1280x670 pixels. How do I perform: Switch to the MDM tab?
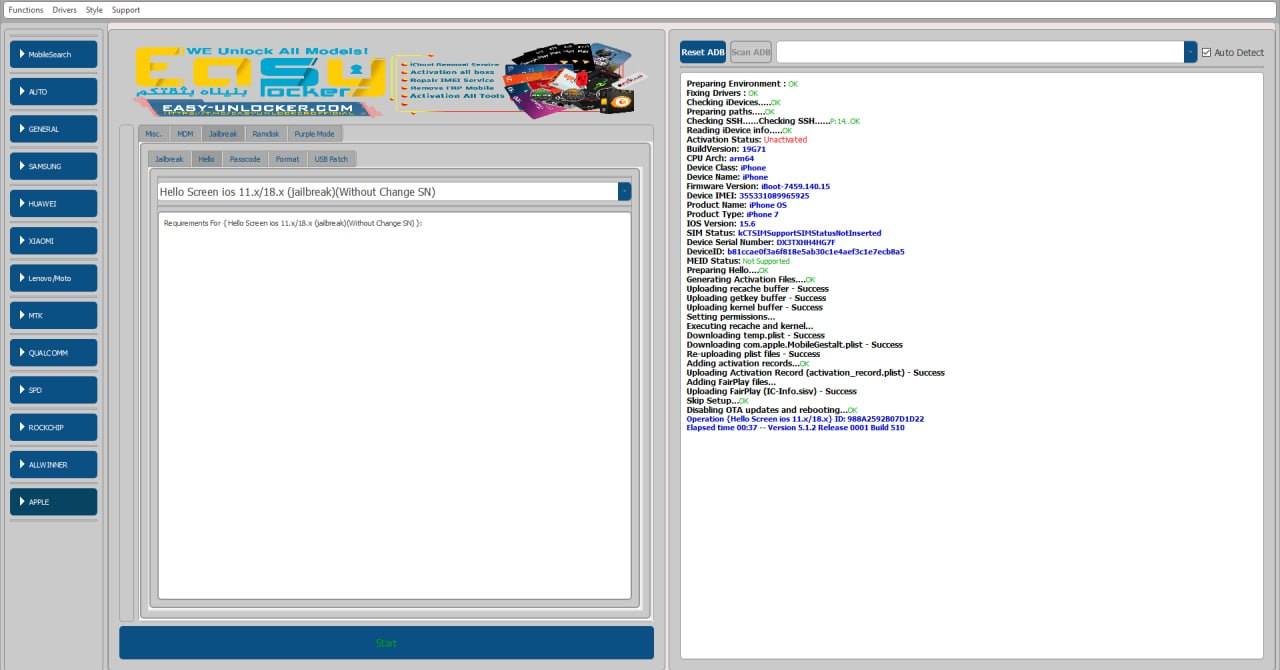click(185, 133)
